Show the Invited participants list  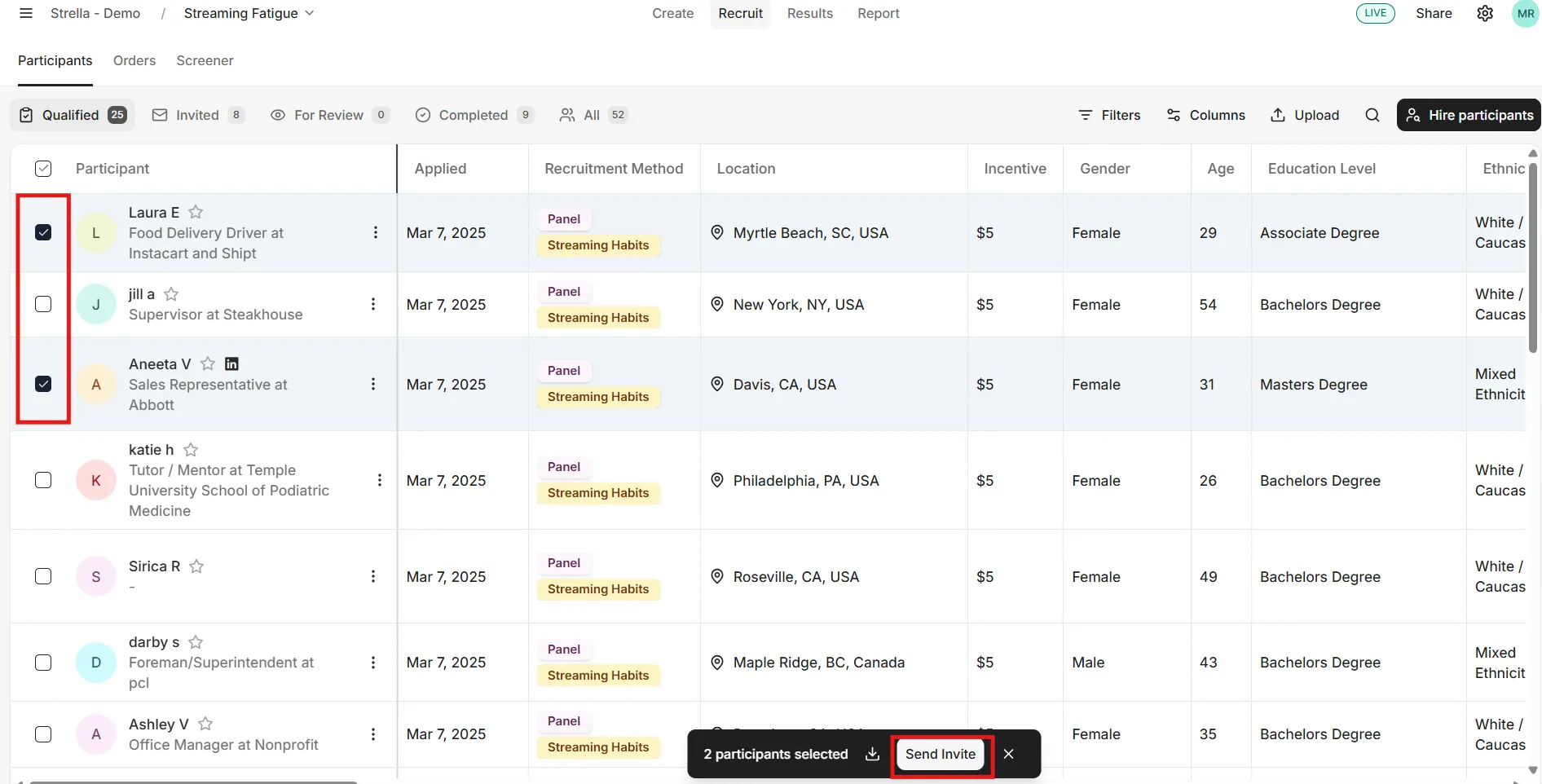198,115
